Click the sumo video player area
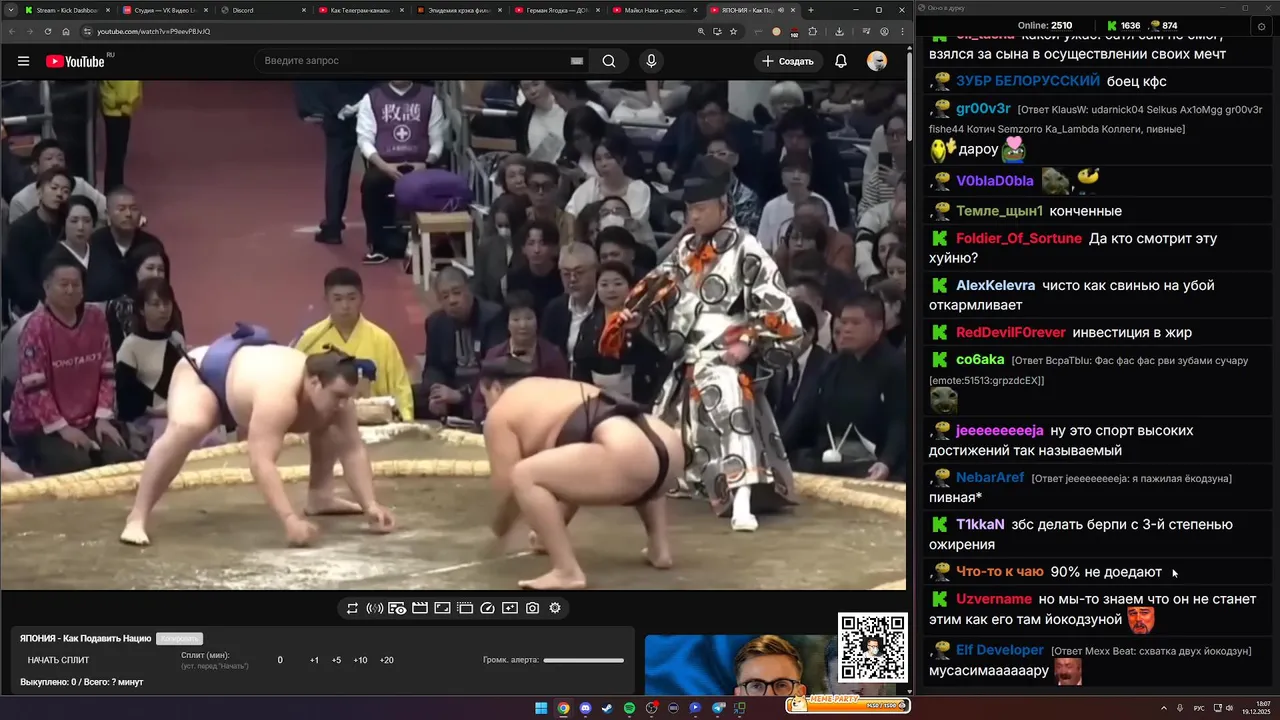 (452, 335)
